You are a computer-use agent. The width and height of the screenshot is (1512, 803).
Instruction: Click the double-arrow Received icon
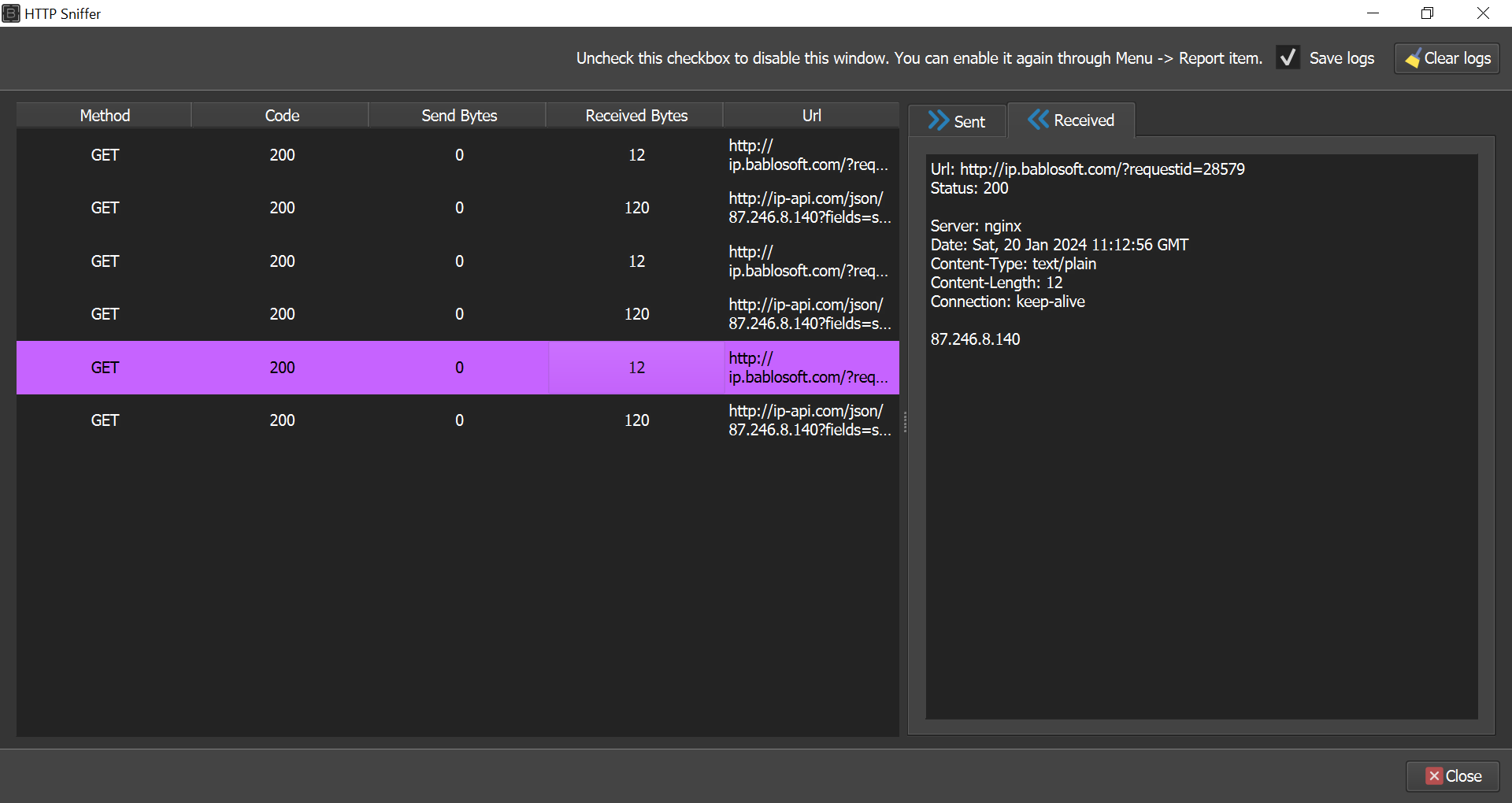[1038, 120]
